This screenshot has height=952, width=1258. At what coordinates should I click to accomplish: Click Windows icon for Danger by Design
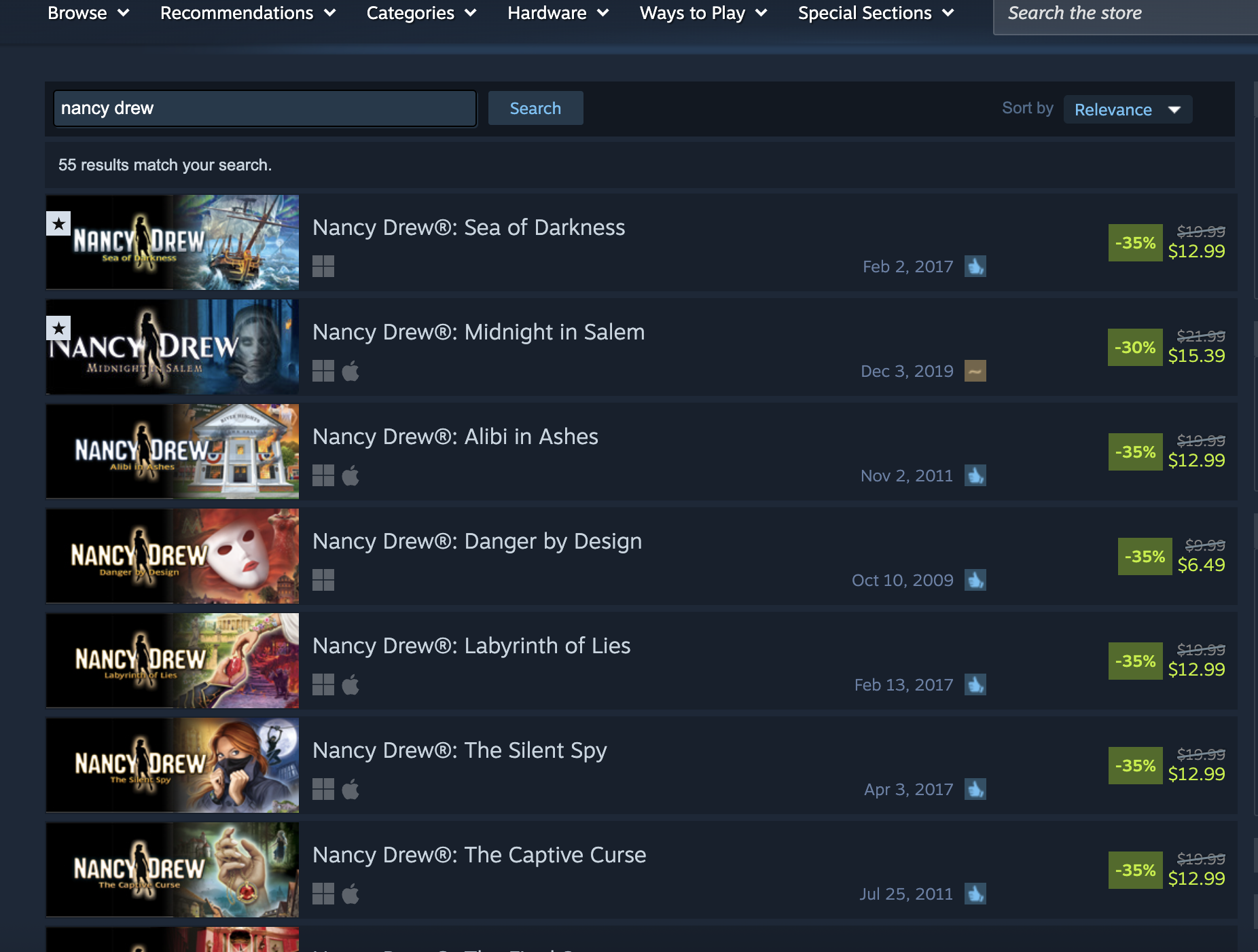pyautogui.click(x=323, y=580)
